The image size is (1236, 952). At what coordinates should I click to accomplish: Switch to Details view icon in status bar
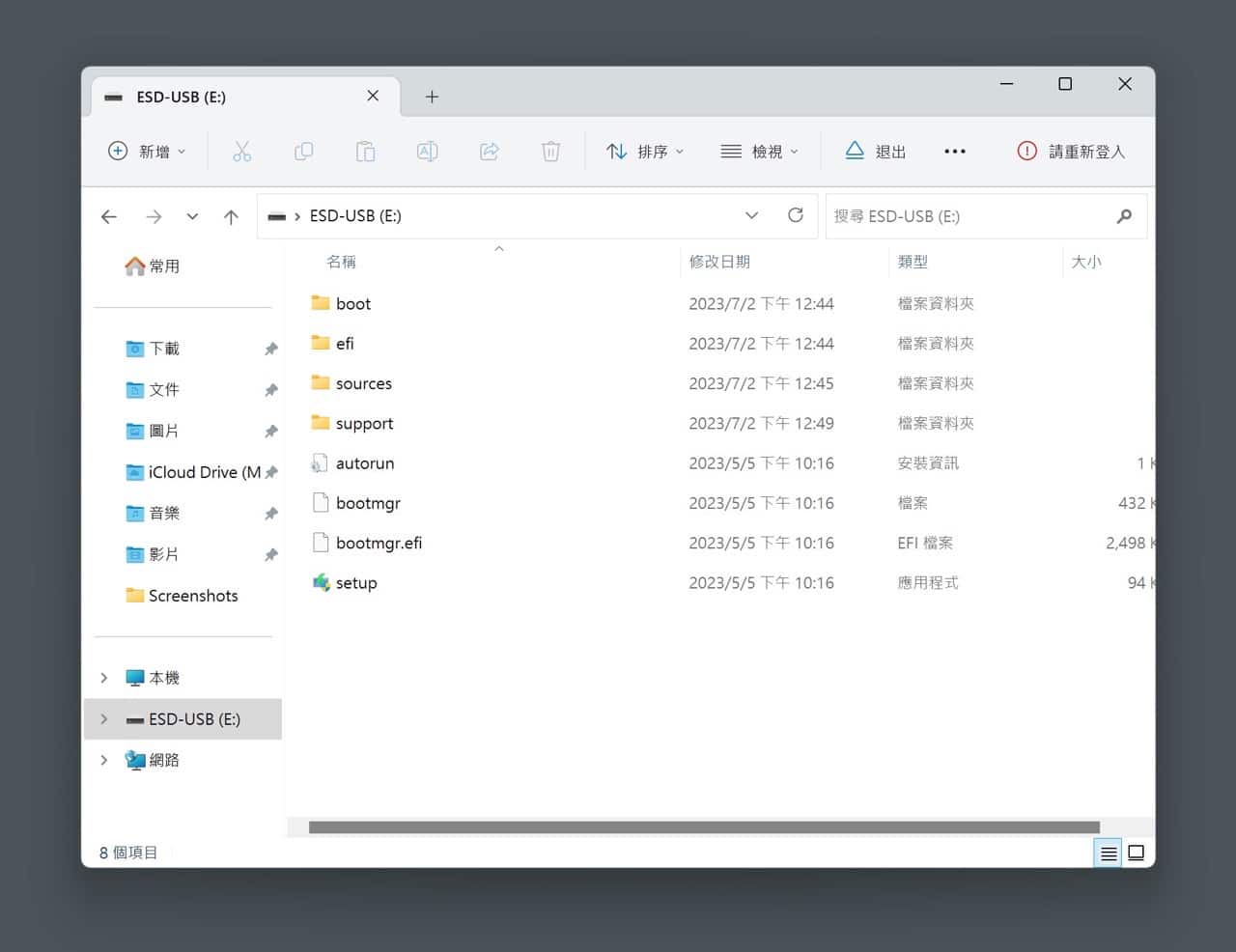pos(1109,853)
